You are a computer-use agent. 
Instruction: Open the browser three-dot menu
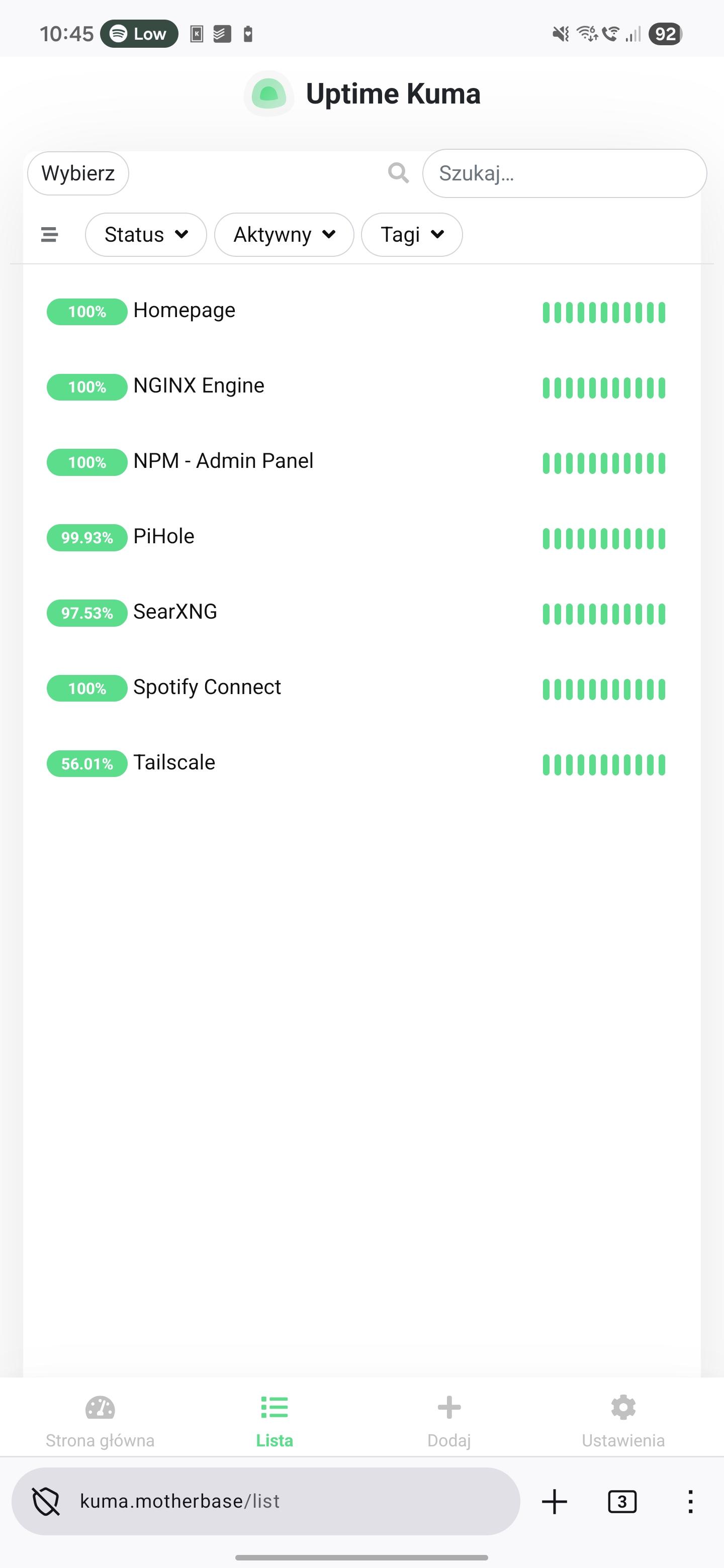pyautogui.click(x=690, y=1502)
